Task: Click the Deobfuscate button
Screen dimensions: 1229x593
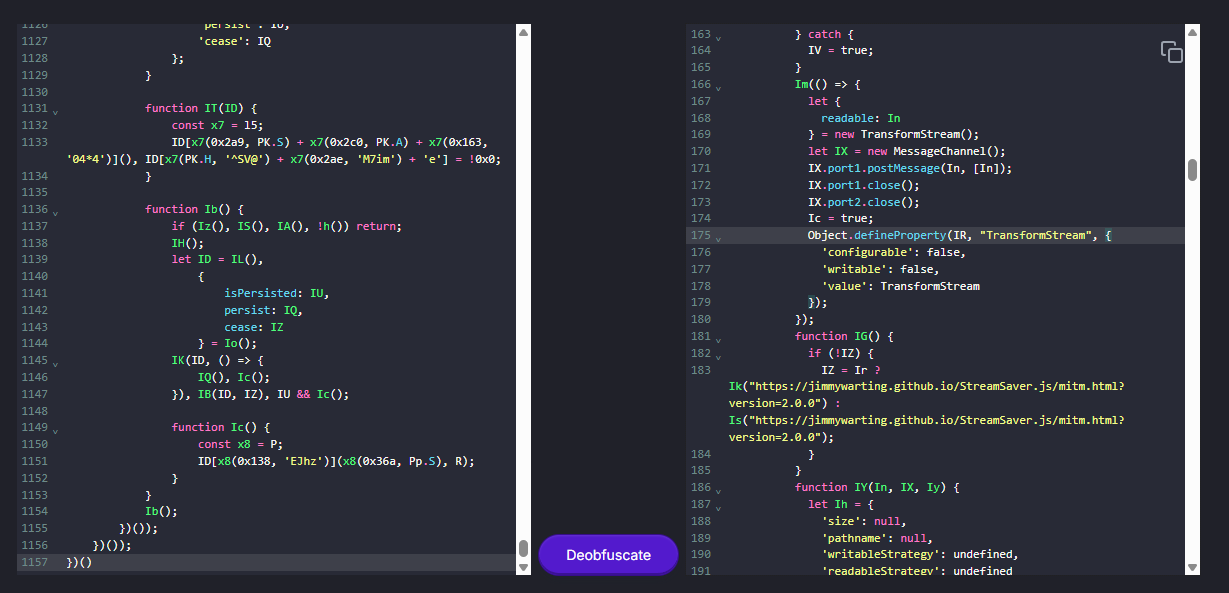Action: pyautogui.click(x=608, y=555)
